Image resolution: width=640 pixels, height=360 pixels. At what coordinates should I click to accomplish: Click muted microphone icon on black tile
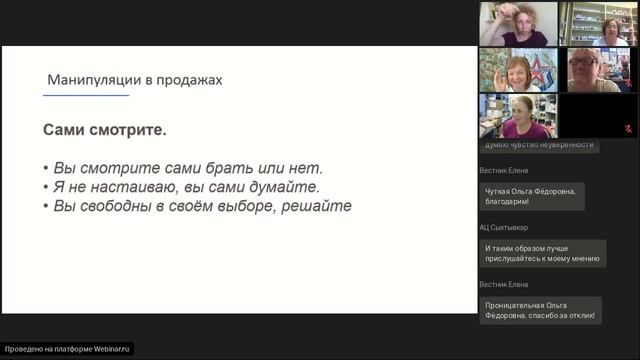coord(628,129)
